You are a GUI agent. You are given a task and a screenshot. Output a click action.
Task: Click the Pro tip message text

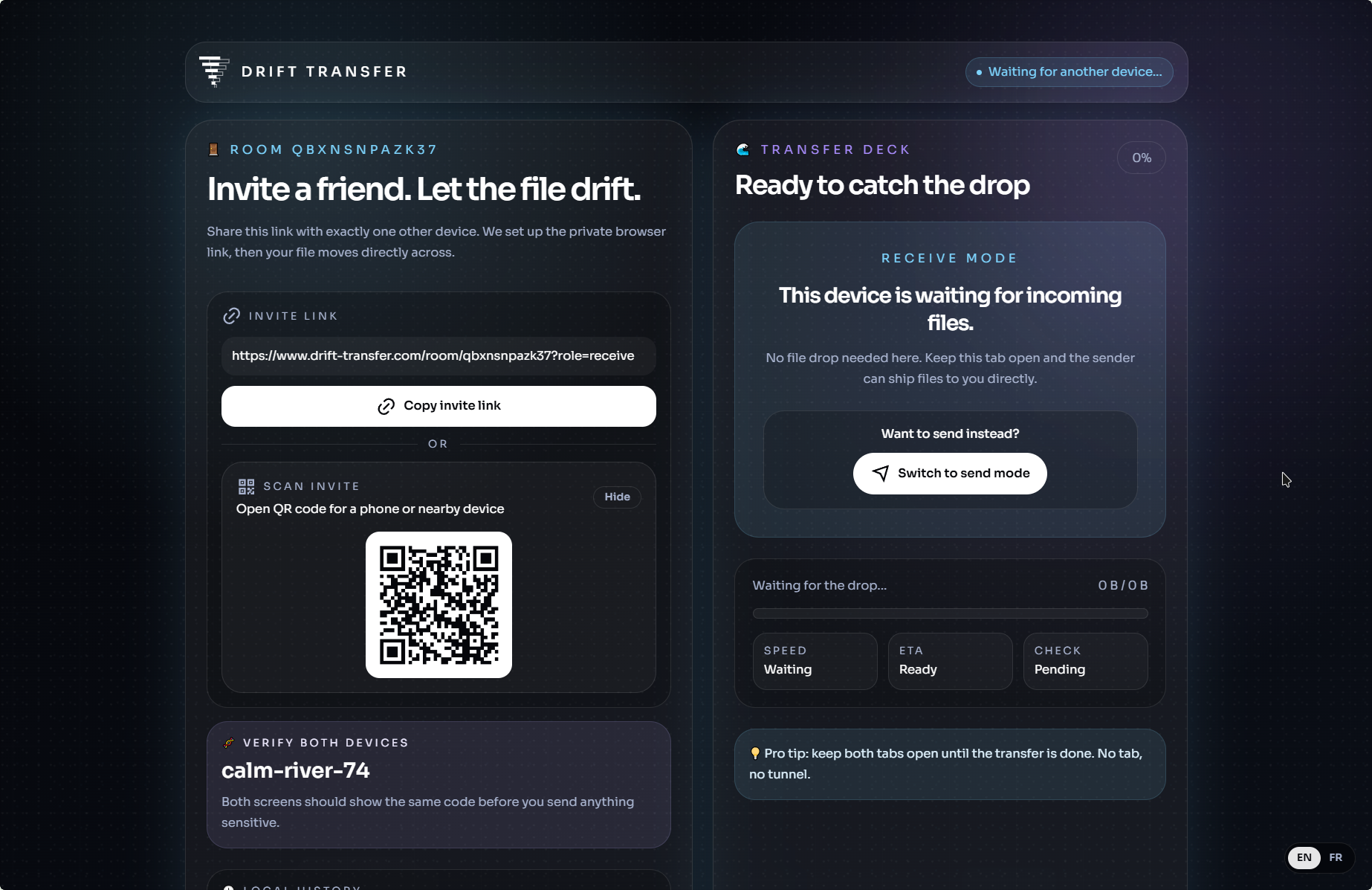point(945,764)
